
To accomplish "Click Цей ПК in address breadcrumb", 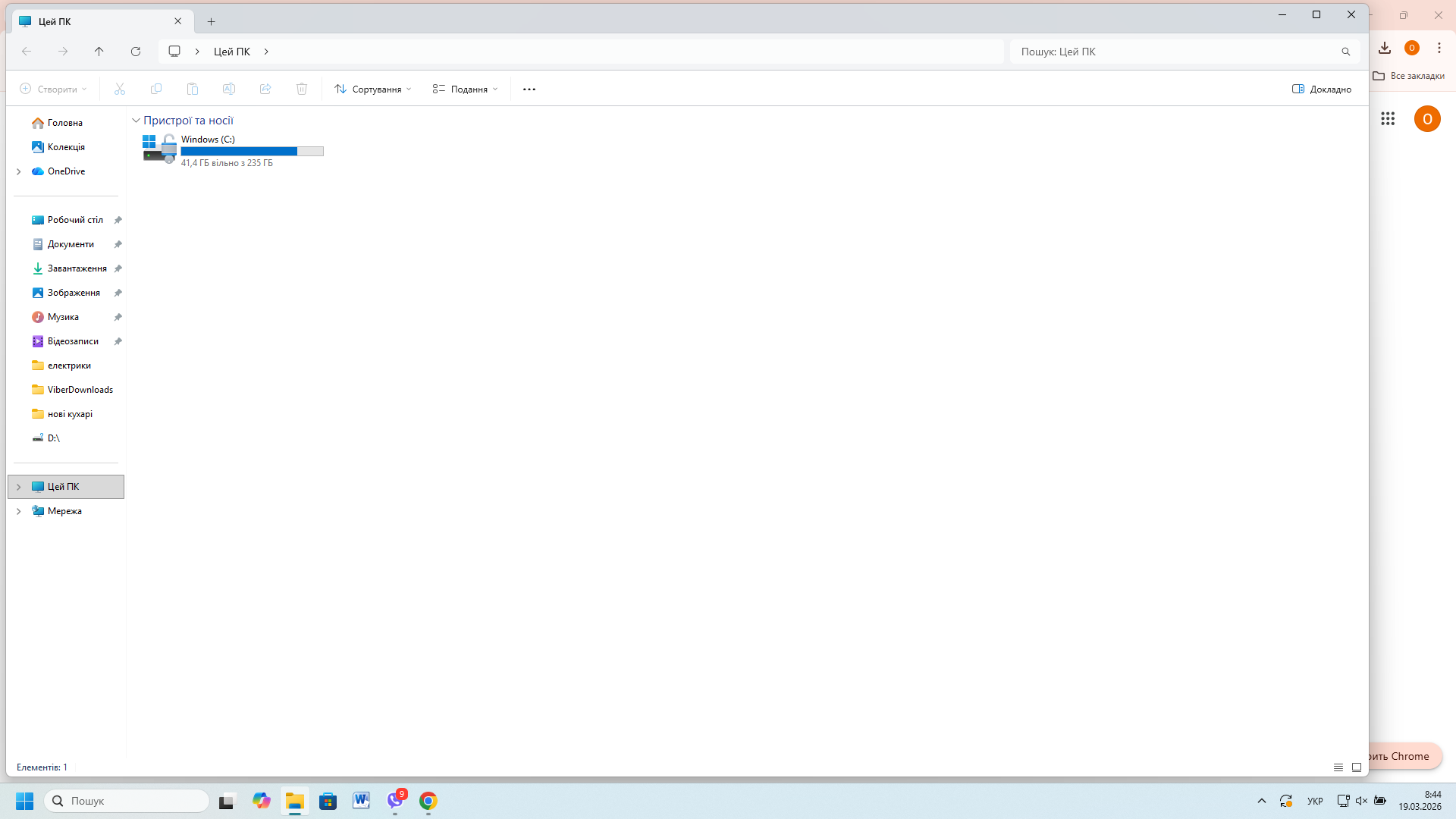I will (231, 52).
